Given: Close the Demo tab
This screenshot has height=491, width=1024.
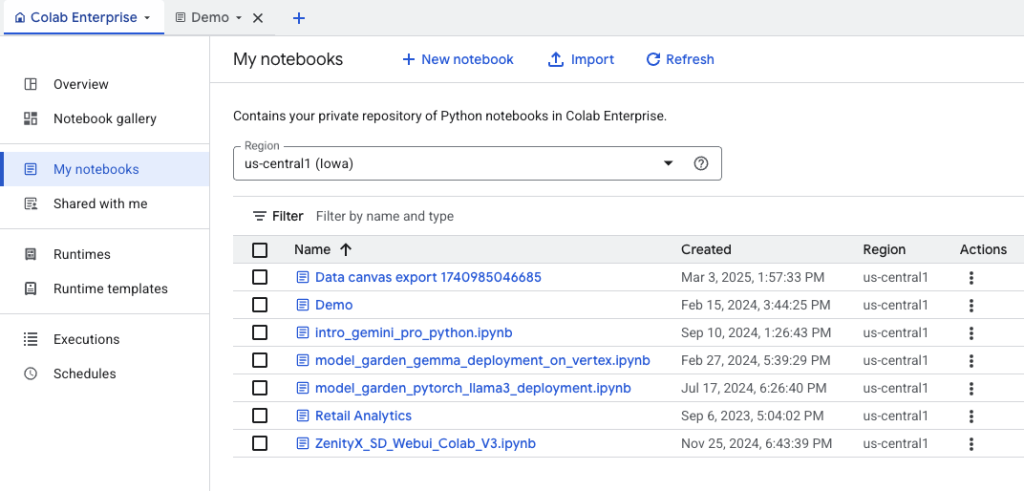Looking at the screenshot, I should point(258,18).
